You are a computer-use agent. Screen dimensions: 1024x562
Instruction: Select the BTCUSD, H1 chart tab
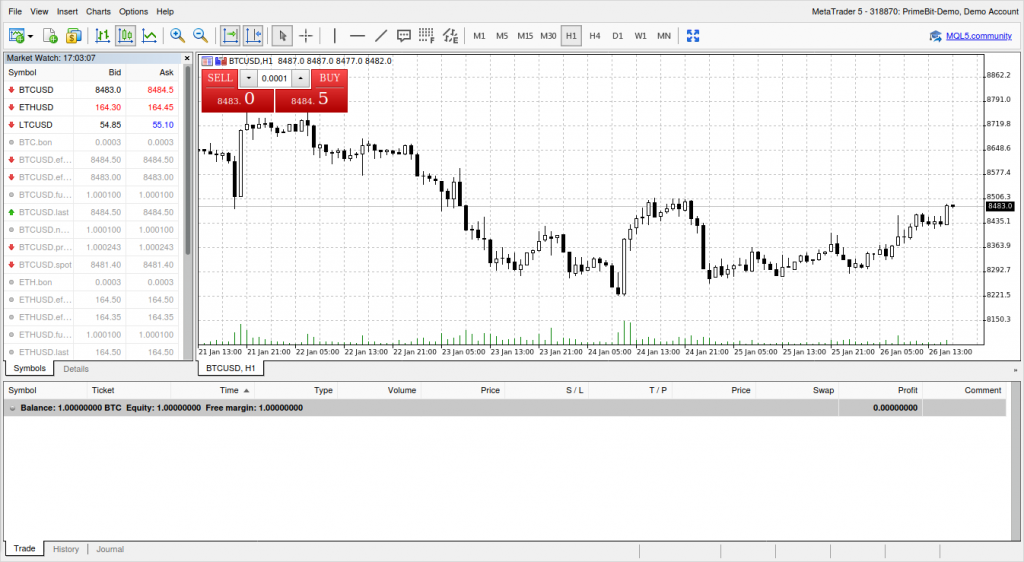pyautogui.click(x=231, y=368)
